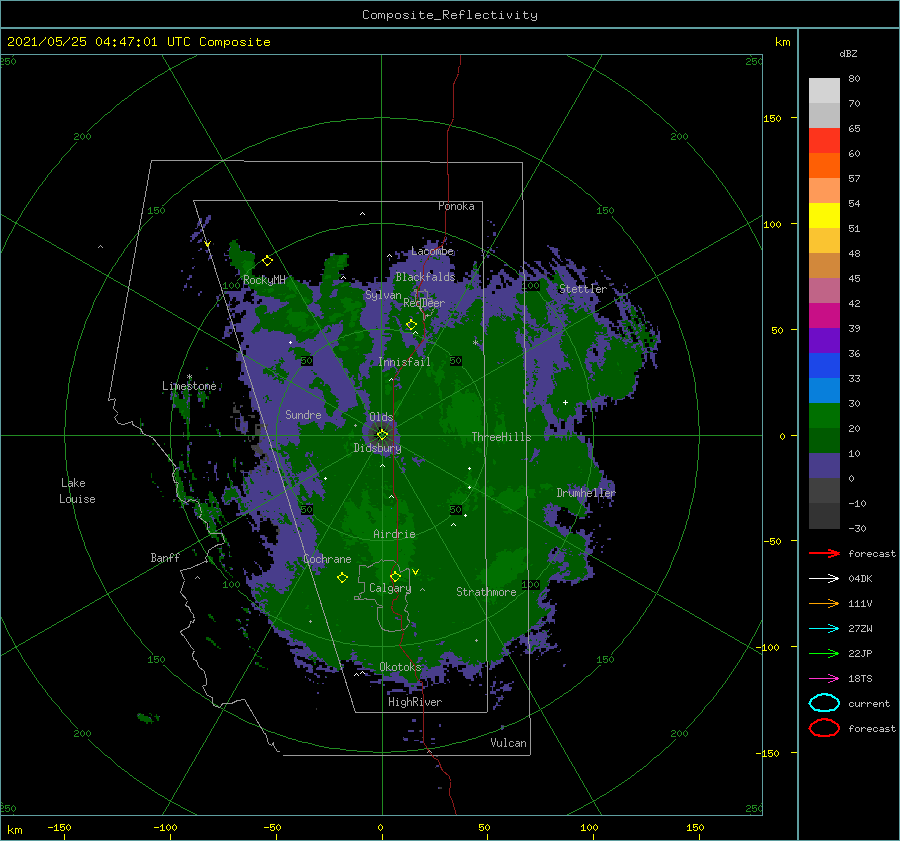Select the Sundre label
This screenshot has width=900, height=841.
click(x=303, y=414)
